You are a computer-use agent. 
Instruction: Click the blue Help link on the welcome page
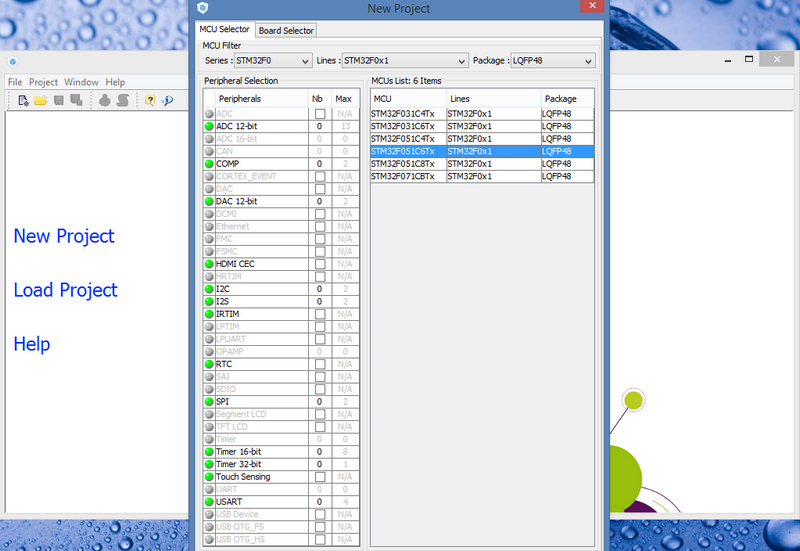point(32,344)
